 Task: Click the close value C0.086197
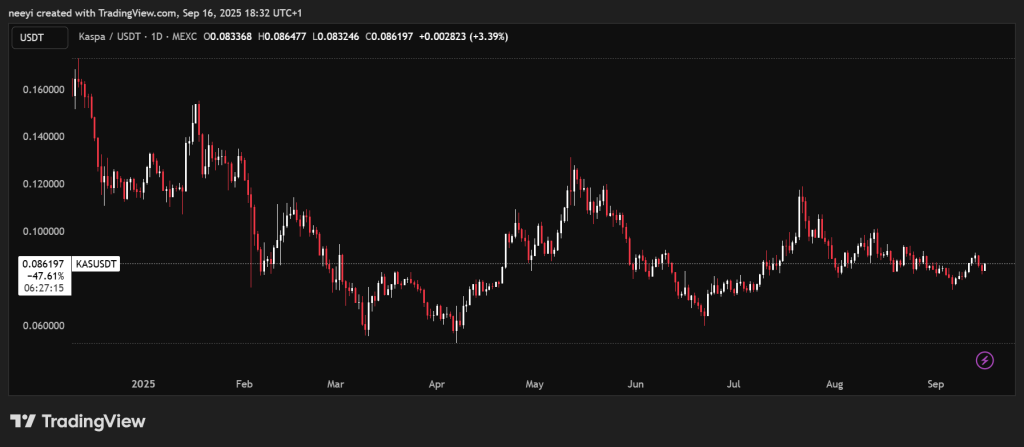point(389,37)
